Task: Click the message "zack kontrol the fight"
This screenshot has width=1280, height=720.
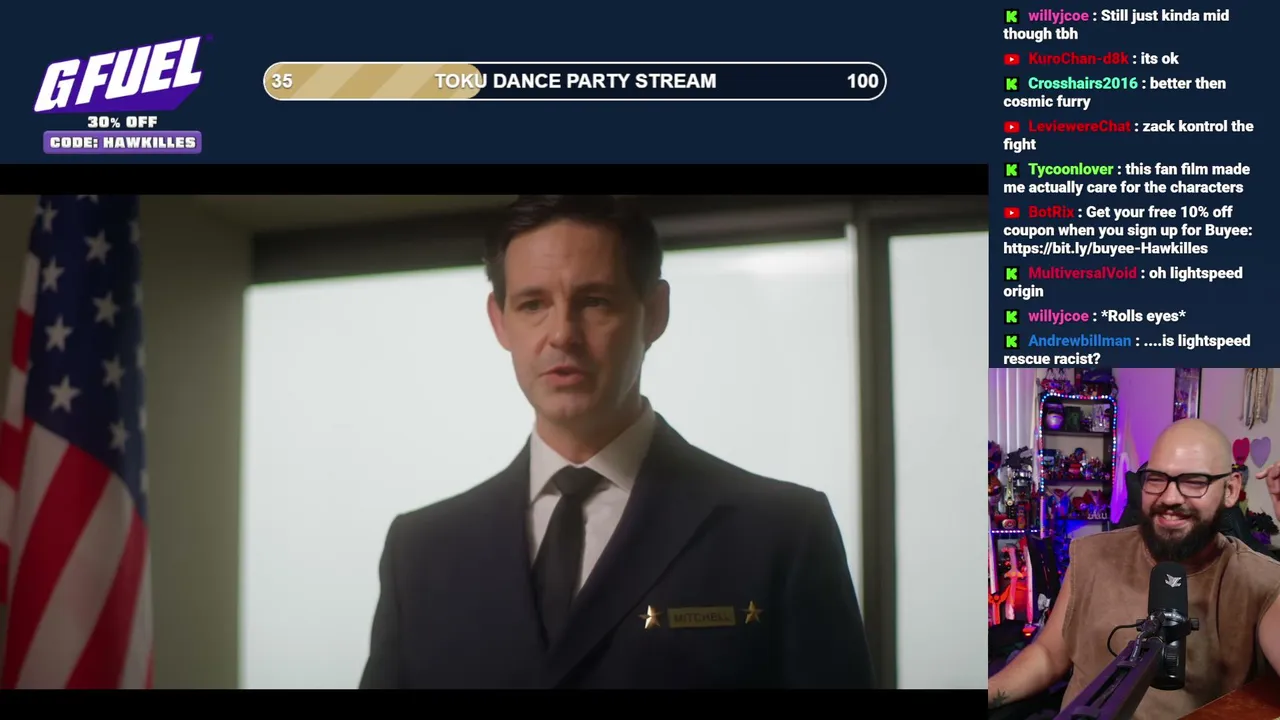Action: pos(1128,136)
